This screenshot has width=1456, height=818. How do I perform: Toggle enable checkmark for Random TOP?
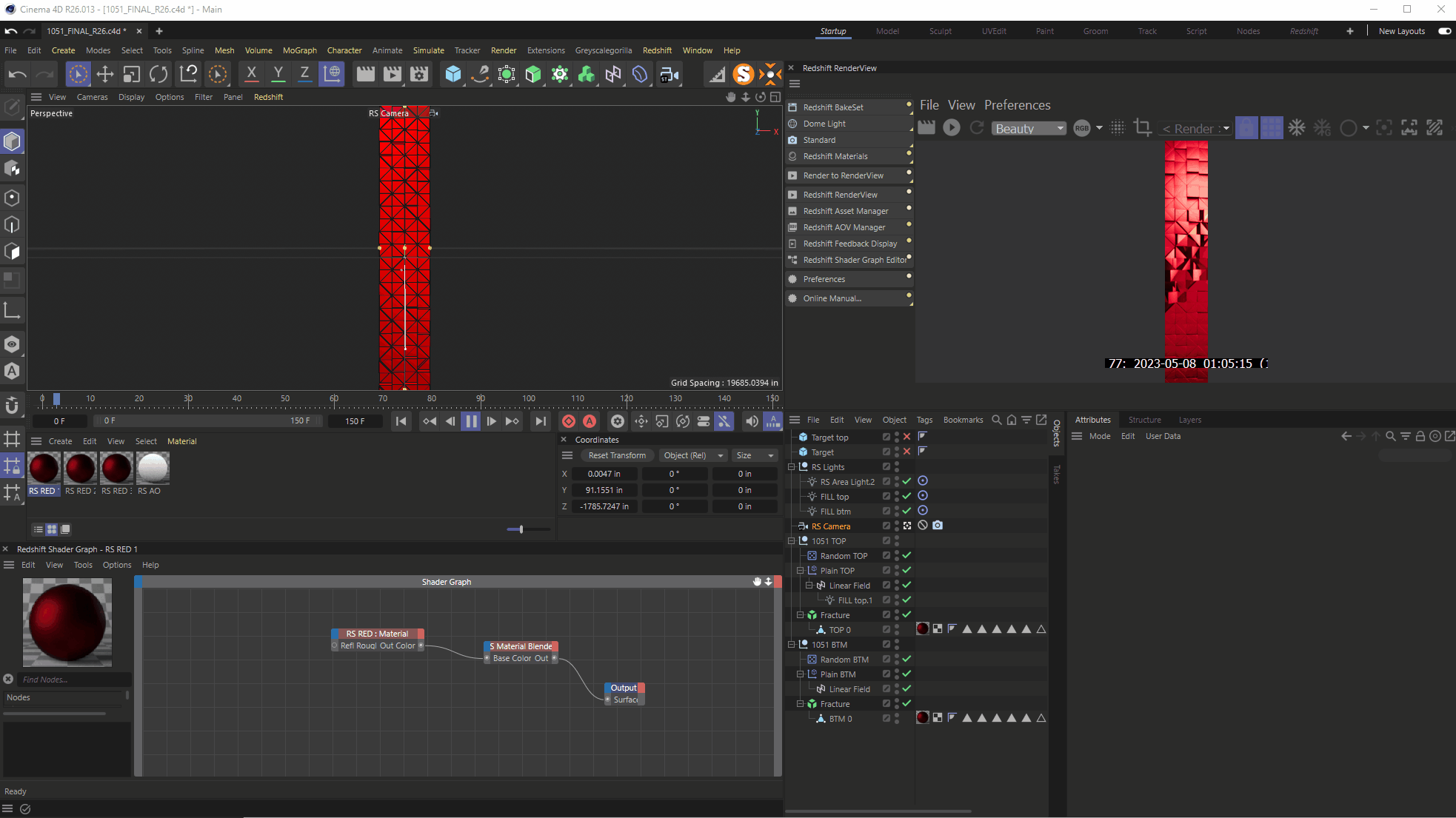tap(906, 555)
